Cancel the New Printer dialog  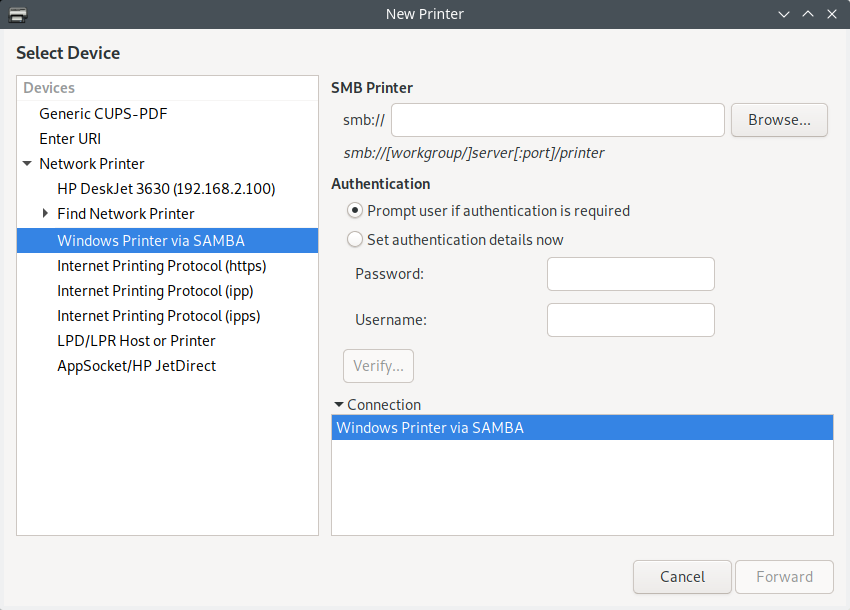coord(682,576)
